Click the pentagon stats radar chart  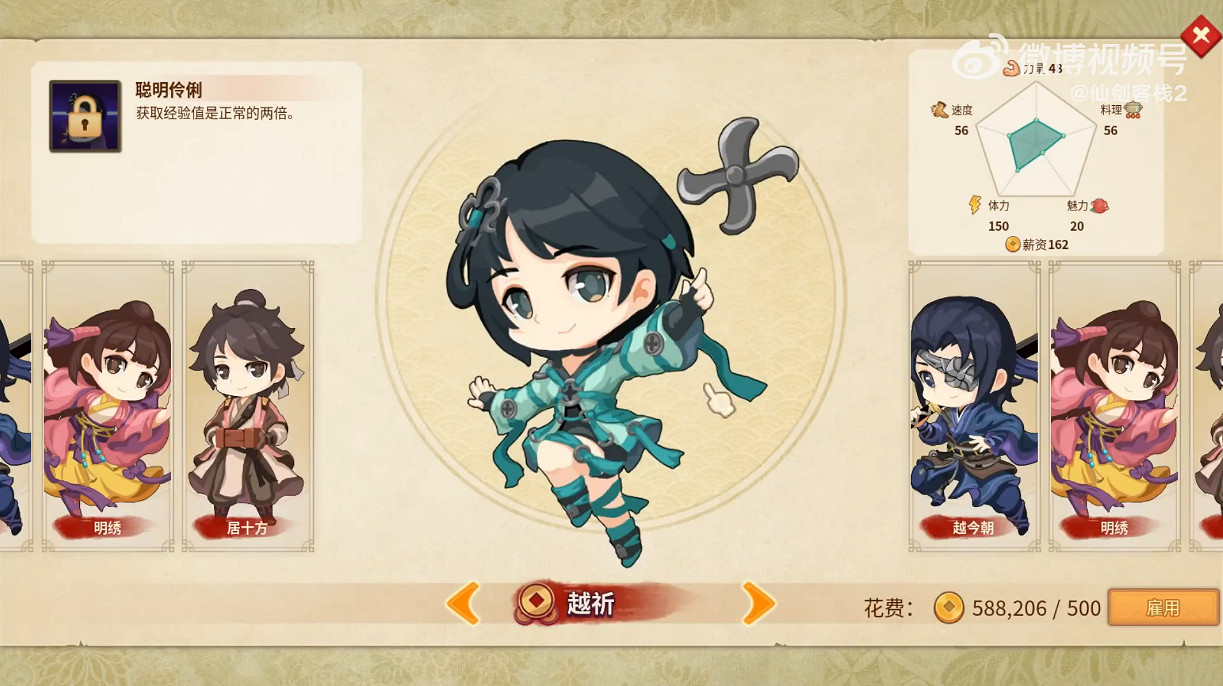coord(1035,140)
